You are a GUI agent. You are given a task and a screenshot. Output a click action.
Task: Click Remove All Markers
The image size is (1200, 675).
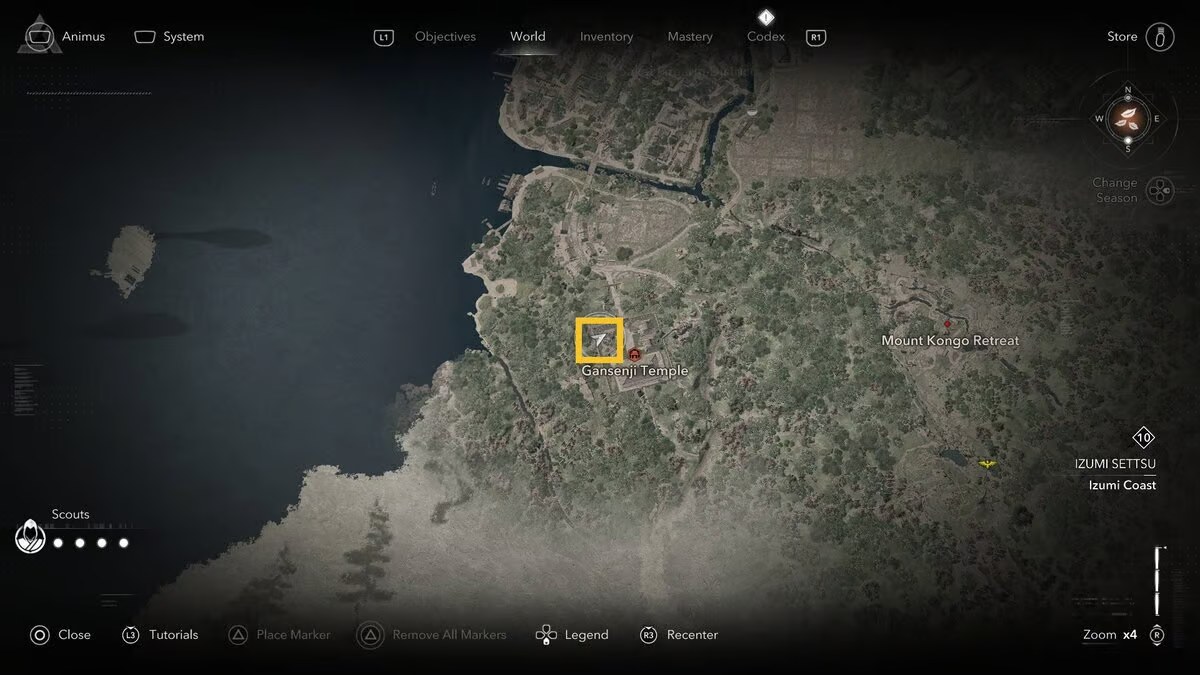pyautogui.click(x=449, y=635)
